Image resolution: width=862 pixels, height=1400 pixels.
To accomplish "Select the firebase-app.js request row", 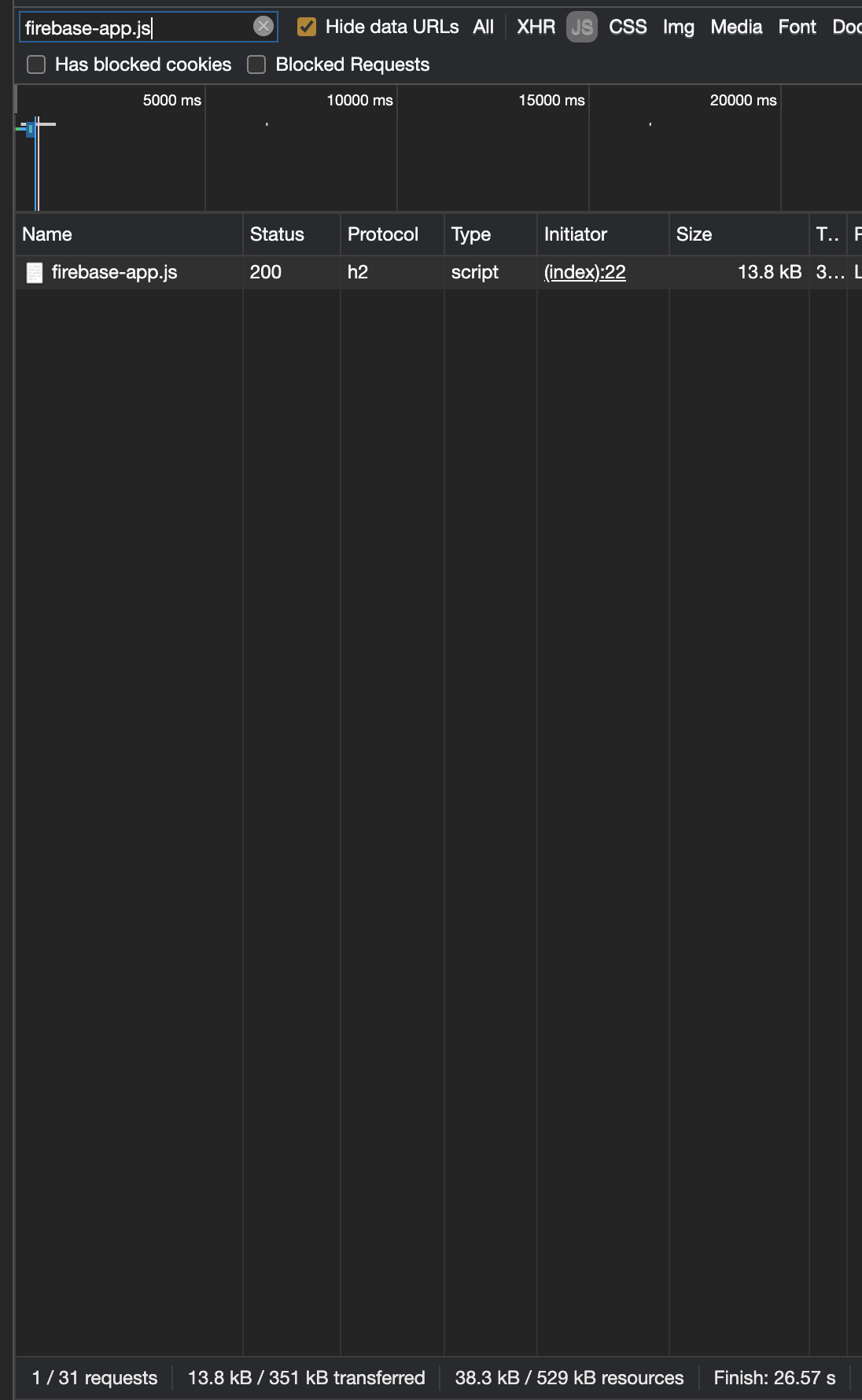I will point(438,272).
